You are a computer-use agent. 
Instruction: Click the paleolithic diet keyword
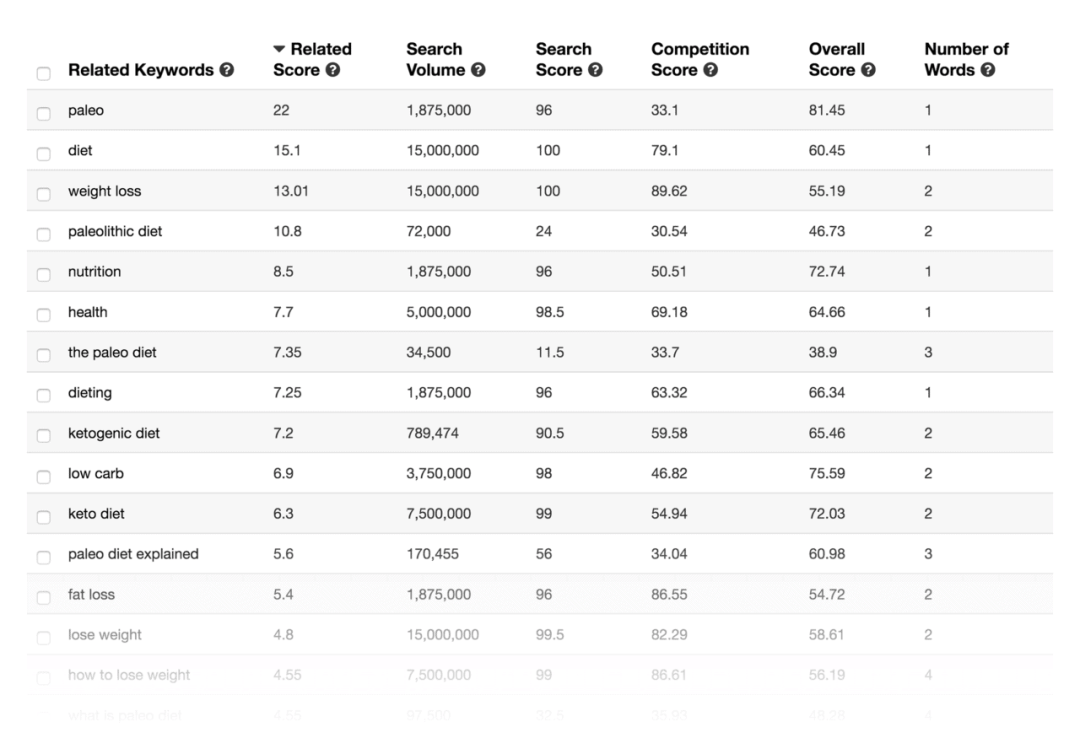pos(115,231)
